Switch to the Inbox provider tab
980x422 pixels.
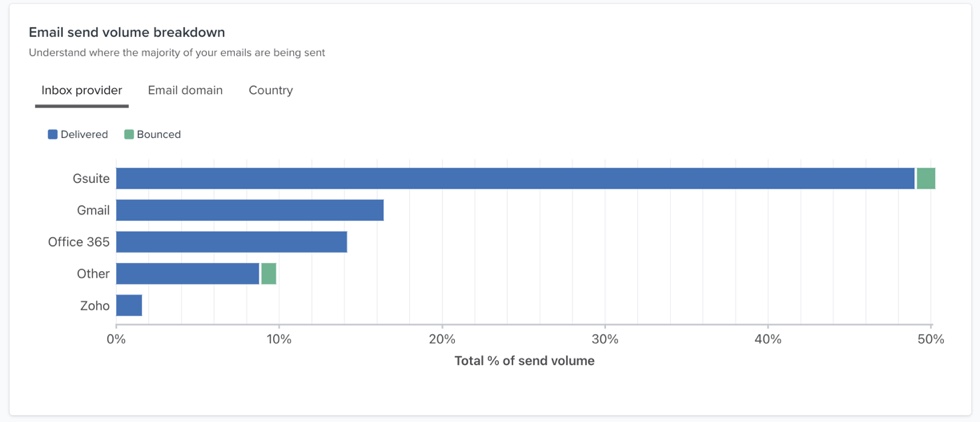click(x=81, y=90)
